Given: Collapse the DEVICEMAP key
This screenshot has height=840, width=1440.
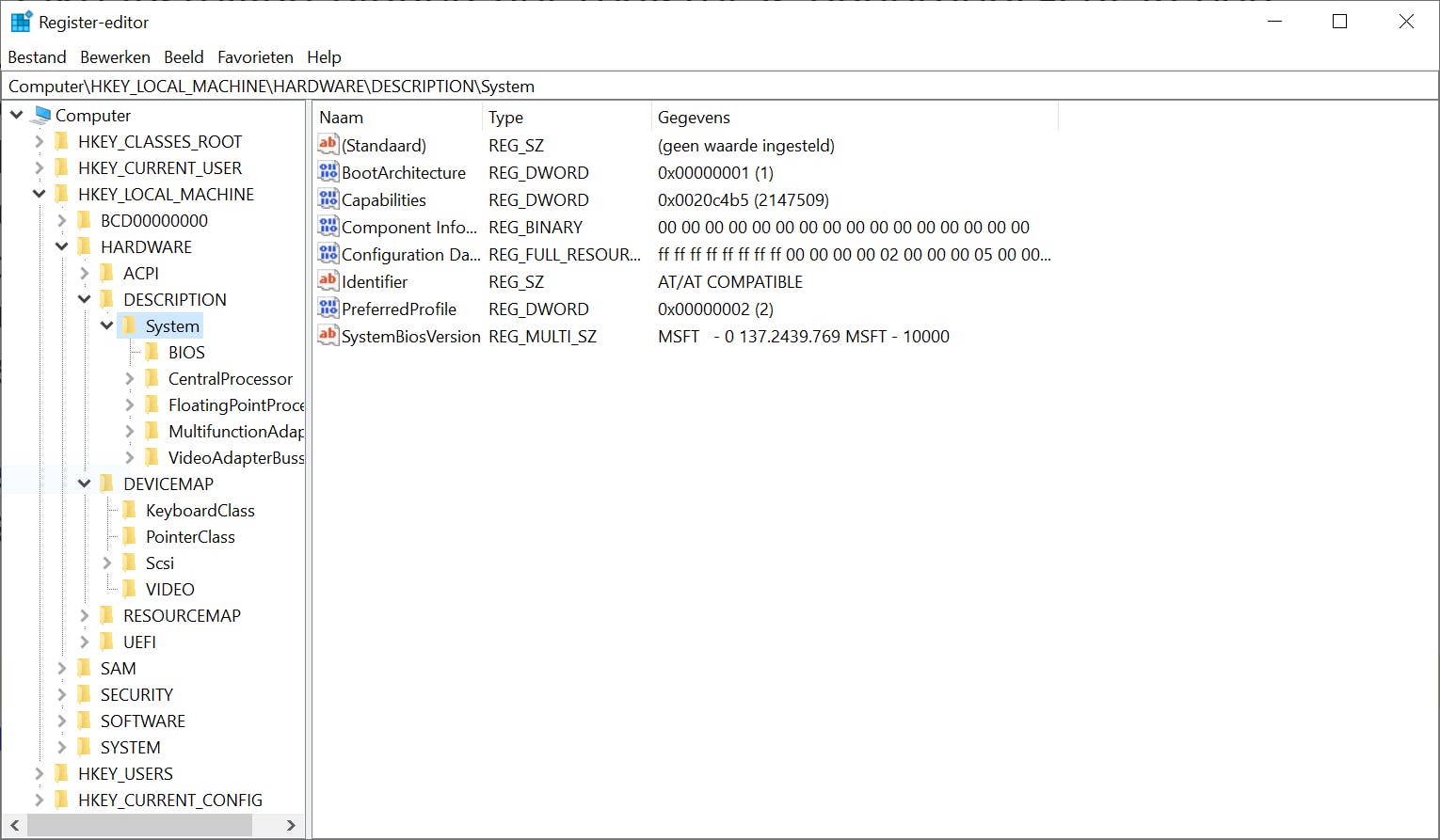Looking at the screenshot, I should coord(84,483).
